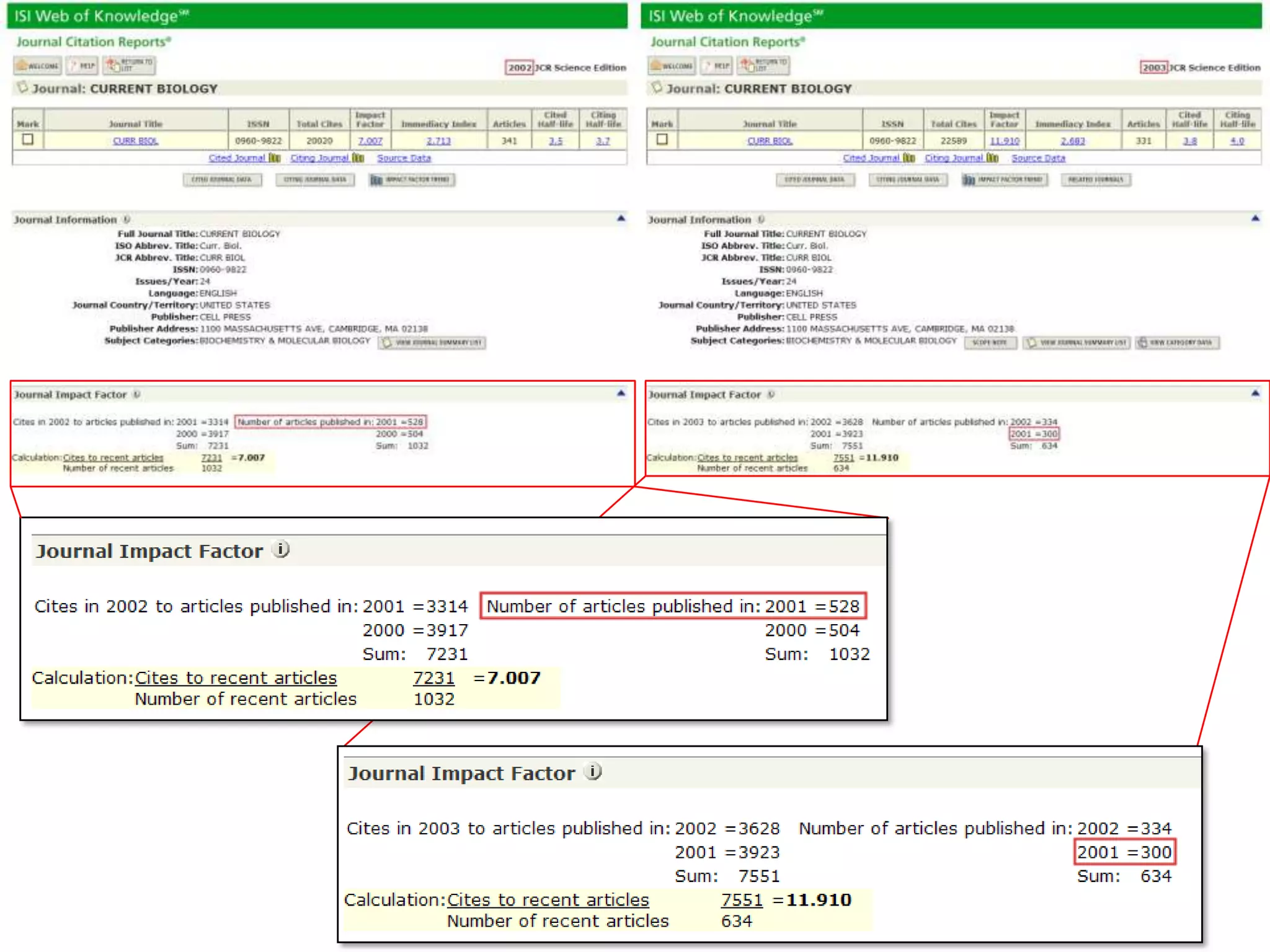Click Return to List icon in 2002 panel
This screenshot has height=952, width=1270.
pyautogui.click(x=130, y=65)
